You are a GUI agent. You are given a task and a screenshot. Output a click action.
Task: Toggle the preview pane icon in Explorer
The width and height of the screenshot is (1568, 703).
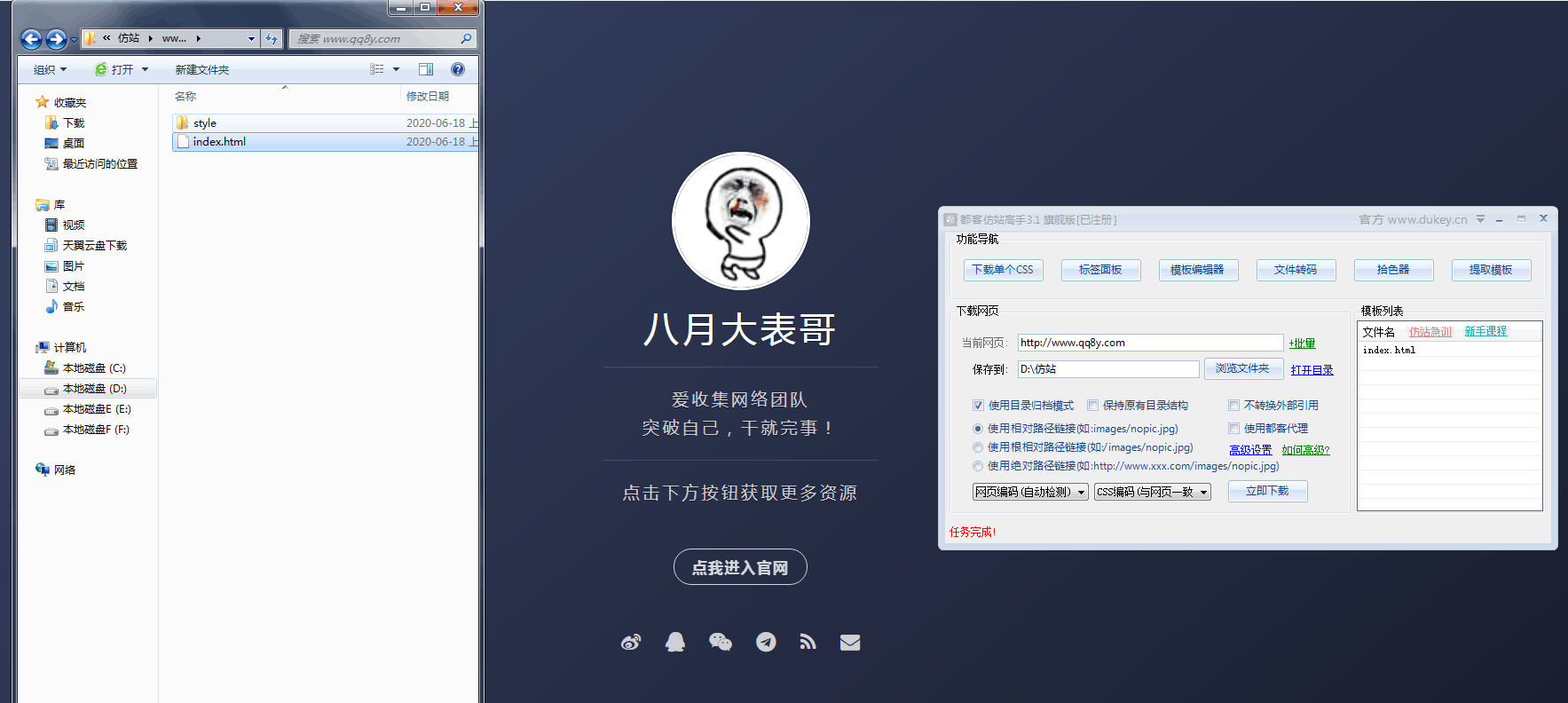(426, 69)
